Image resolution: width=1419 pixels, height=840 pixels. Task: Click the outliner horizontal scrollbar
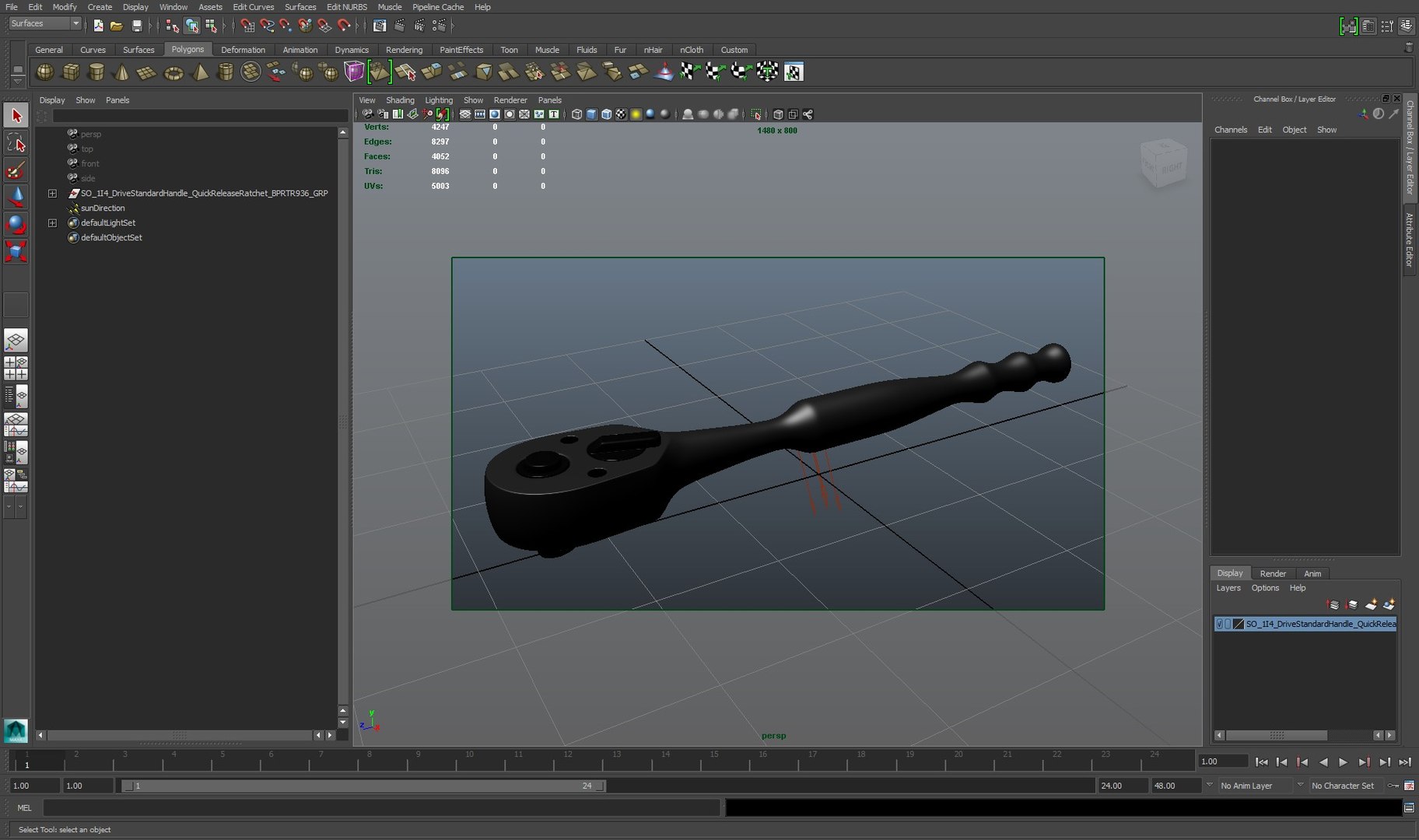pos(179,735)
